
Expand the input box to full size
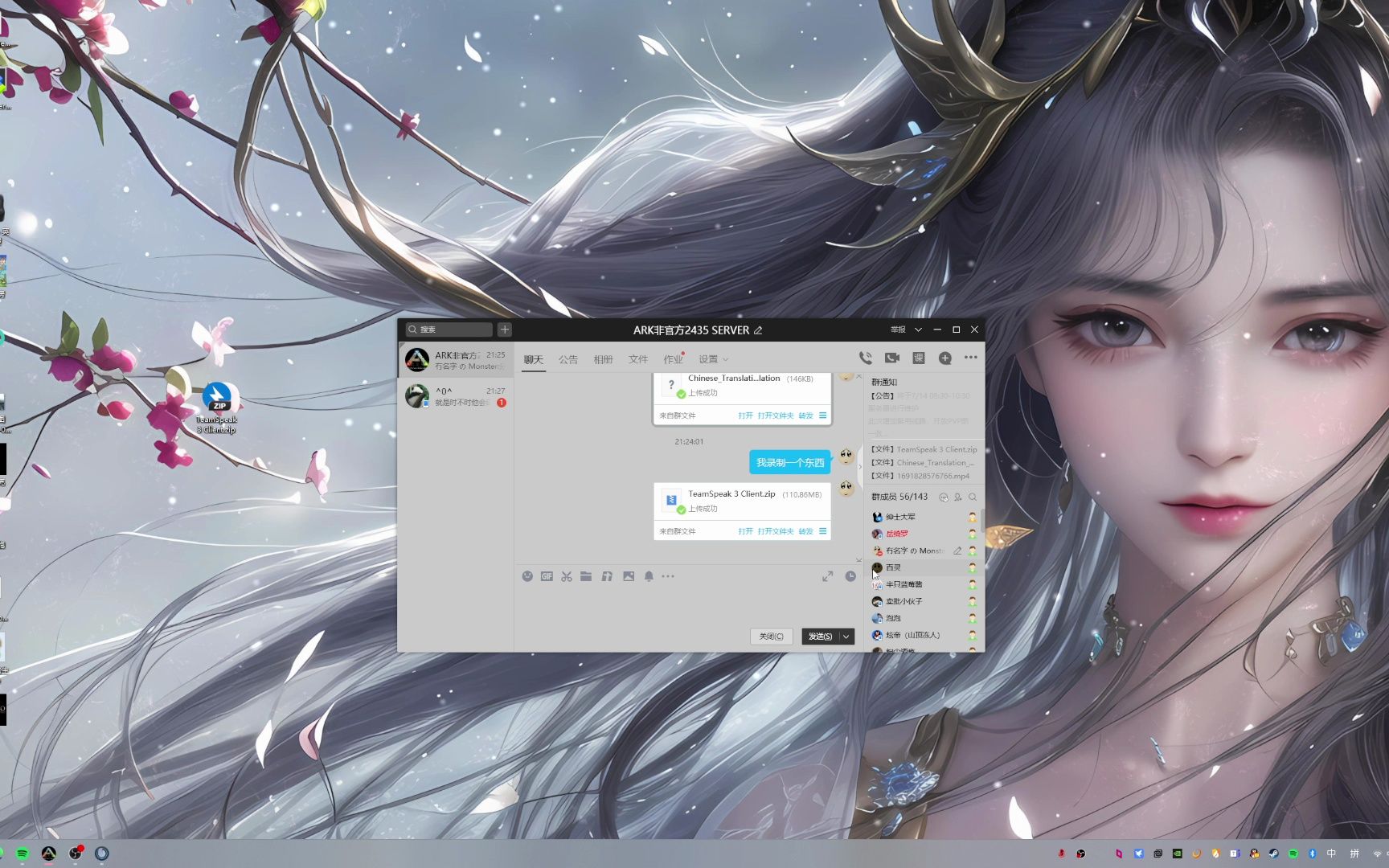[827, 576]
